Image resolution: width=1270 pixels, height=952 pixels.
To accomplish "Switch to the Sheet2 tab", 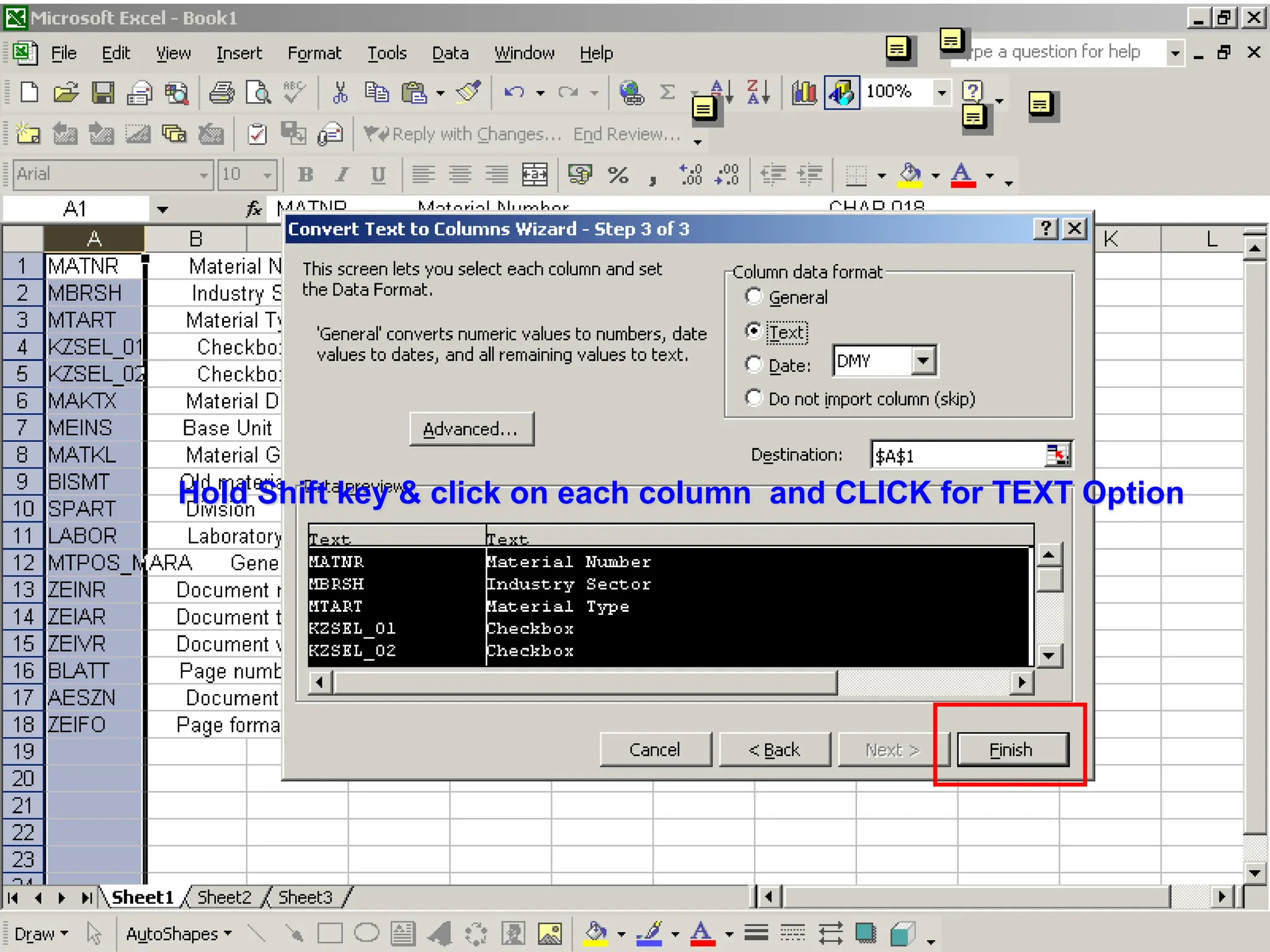I will 224,897.
